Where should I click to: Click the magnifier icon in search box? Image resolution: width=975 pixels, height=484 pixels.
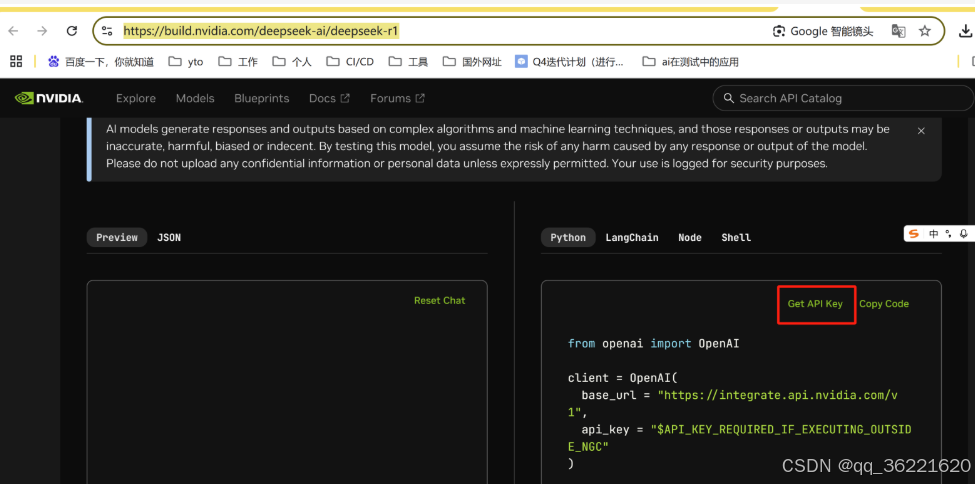click(728, 98)
